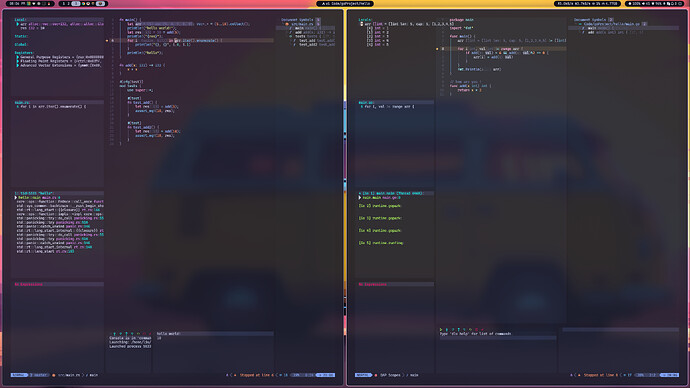Expand hello::main stack frame in Rust window
Screen dimensions: 690x388
(x=16, y=198)
